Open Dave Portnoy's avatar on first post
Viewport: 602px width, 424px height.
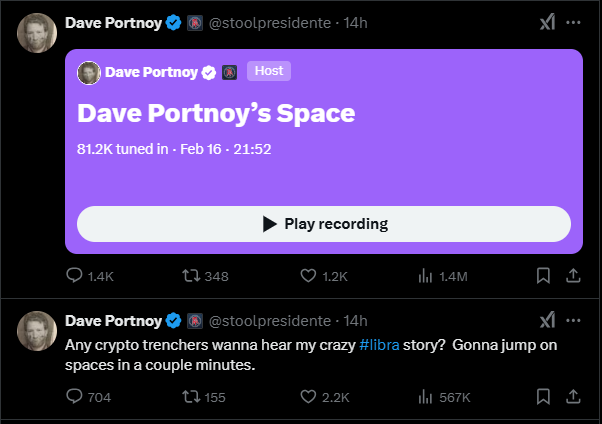point(37,33)
